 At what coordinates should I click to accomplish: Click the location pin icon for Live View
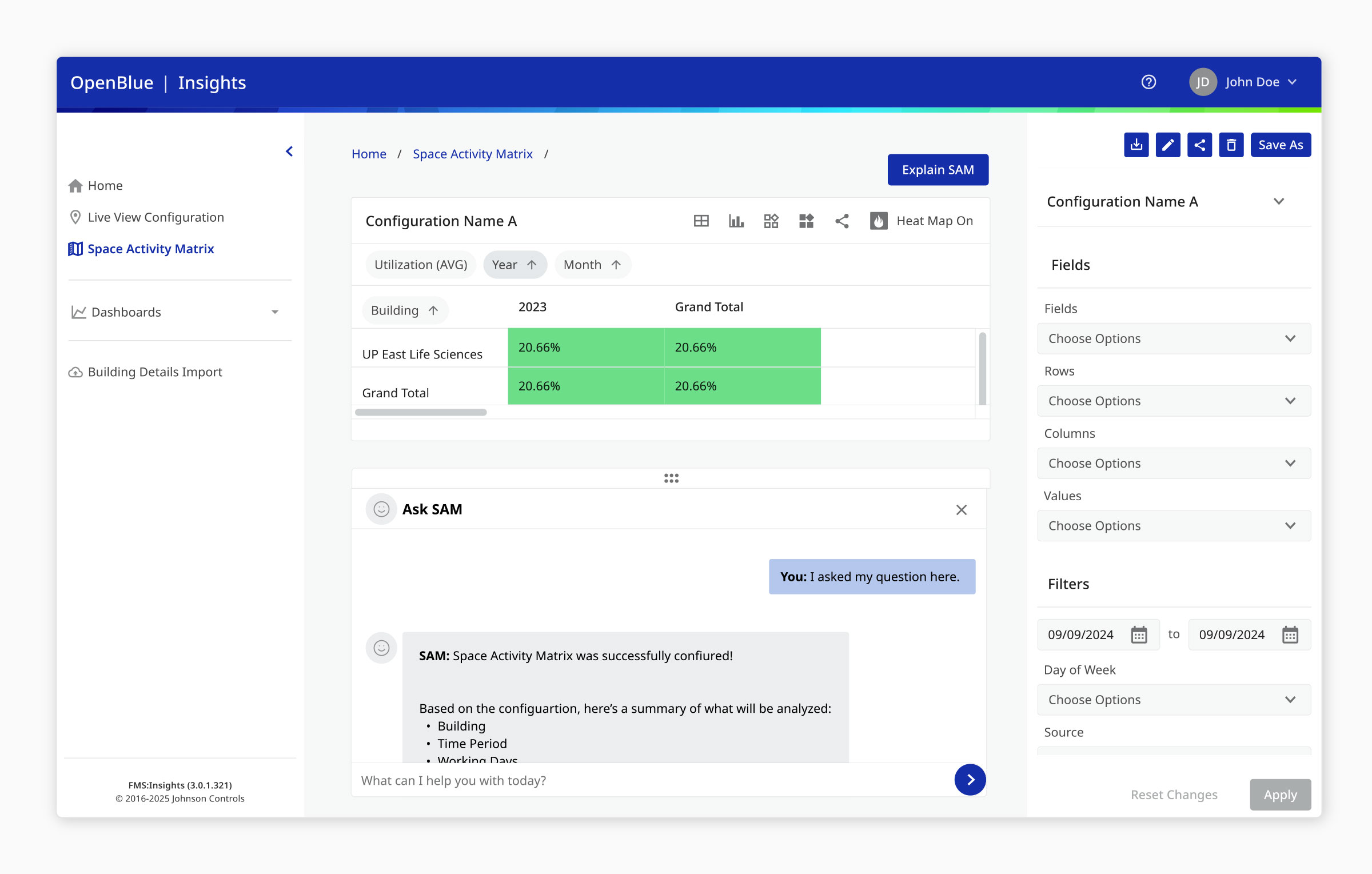point(75,217)
